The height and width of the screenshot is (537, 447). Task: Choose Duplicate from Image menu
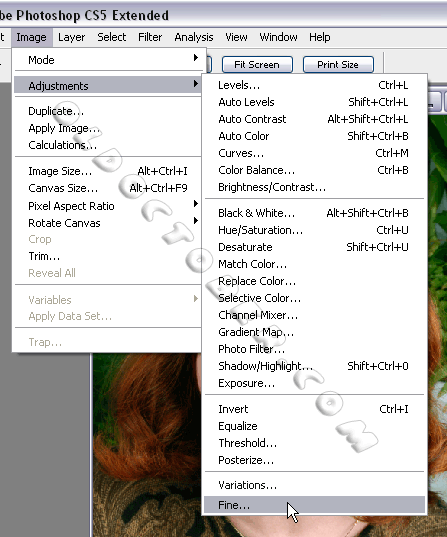(108, 111)
